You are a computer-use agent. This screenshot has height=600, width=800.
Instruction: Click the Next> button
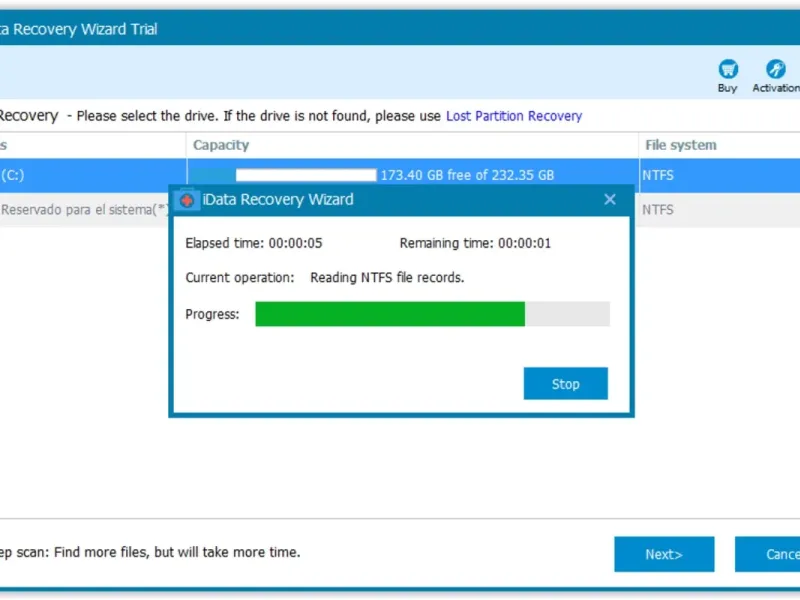tap(664, 554)
